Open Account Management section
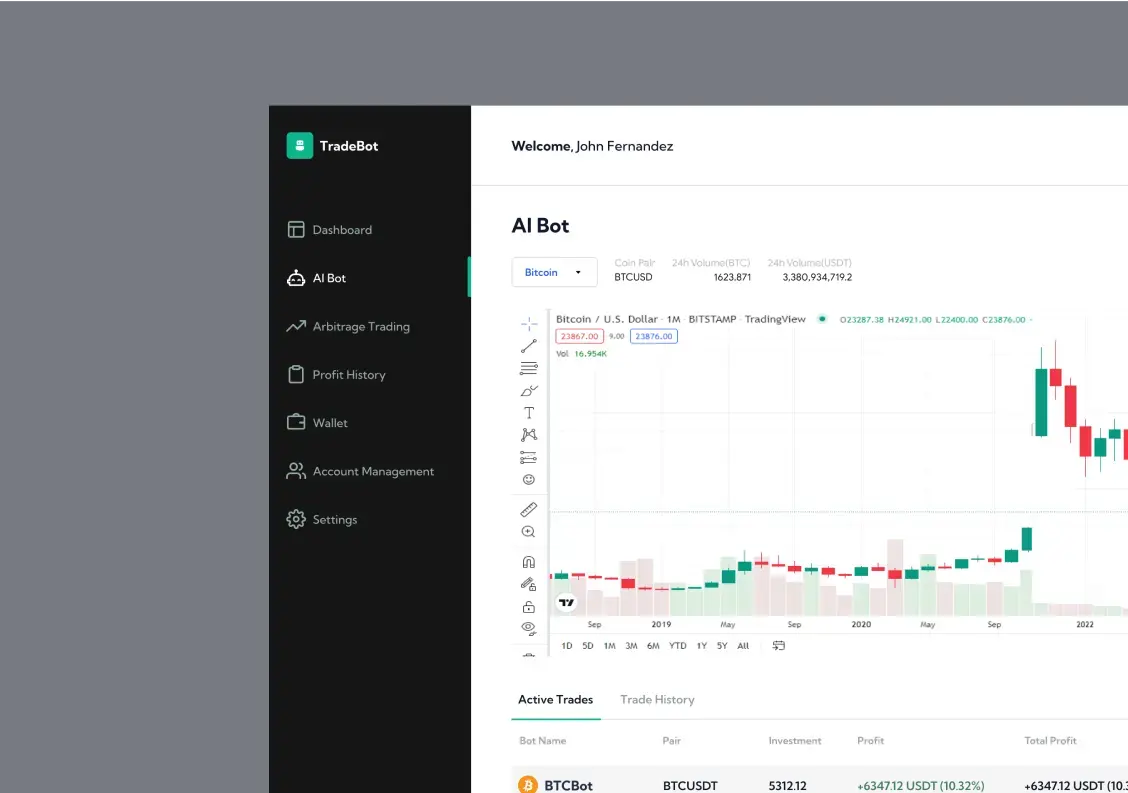 coord(360,471)
